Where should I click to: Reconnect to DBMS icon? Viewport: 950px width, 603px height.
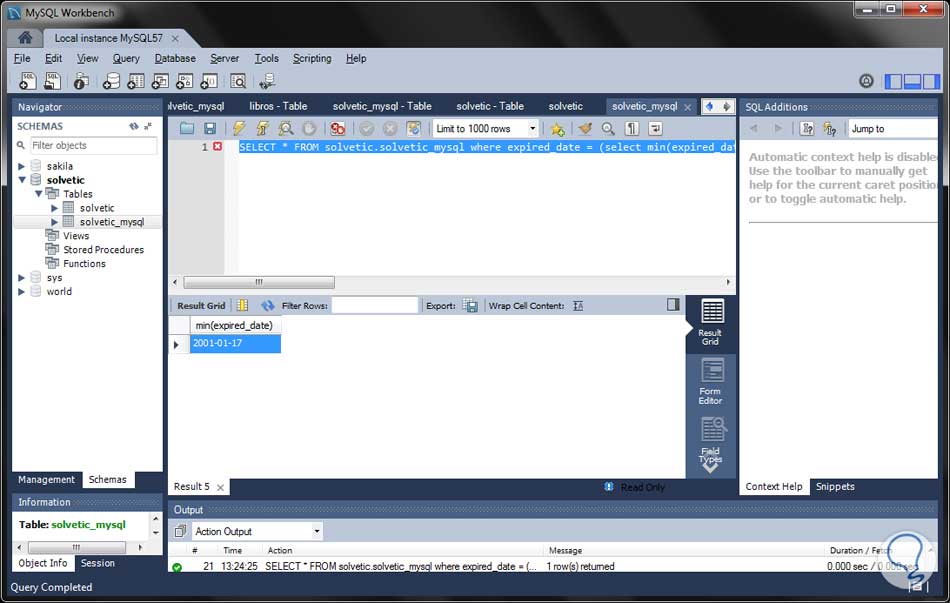coord(267,81)
